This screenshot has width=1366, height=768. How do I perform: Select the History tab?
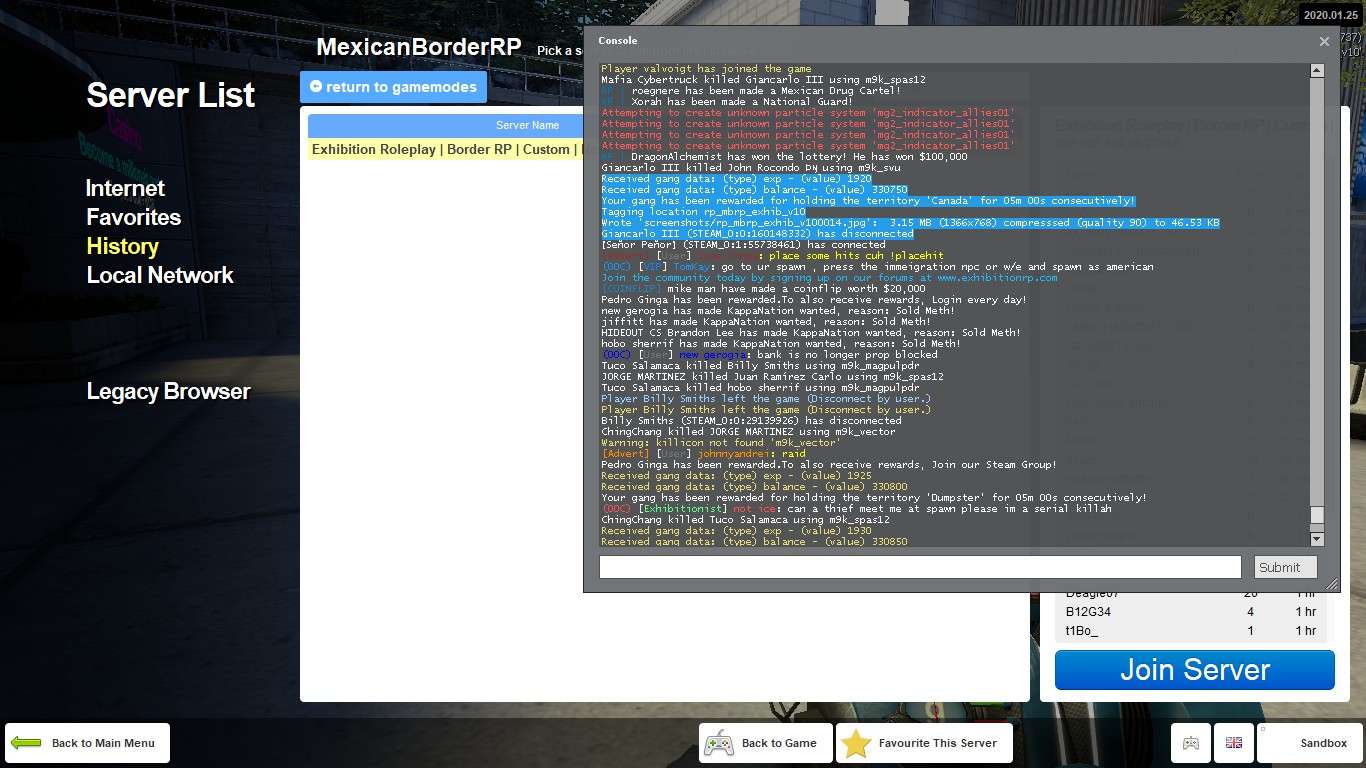122,246
